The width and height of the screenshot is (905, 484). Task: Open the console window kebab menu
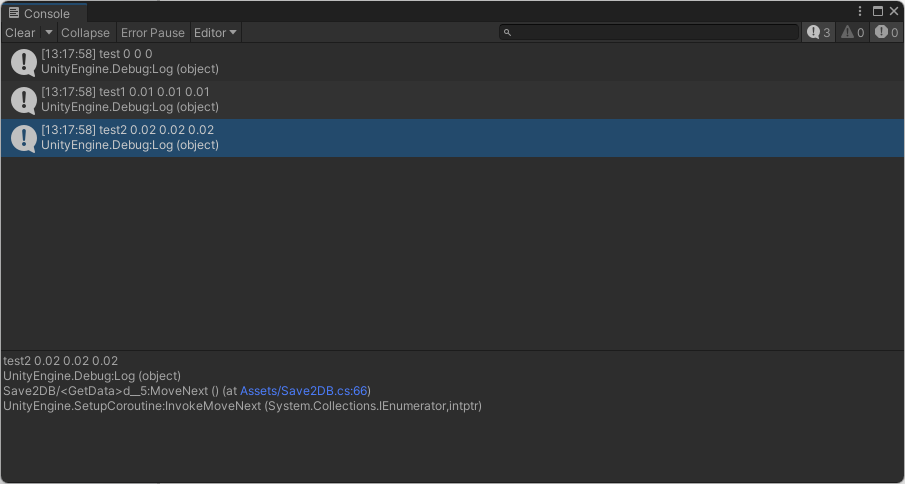[x=860, y=11]
